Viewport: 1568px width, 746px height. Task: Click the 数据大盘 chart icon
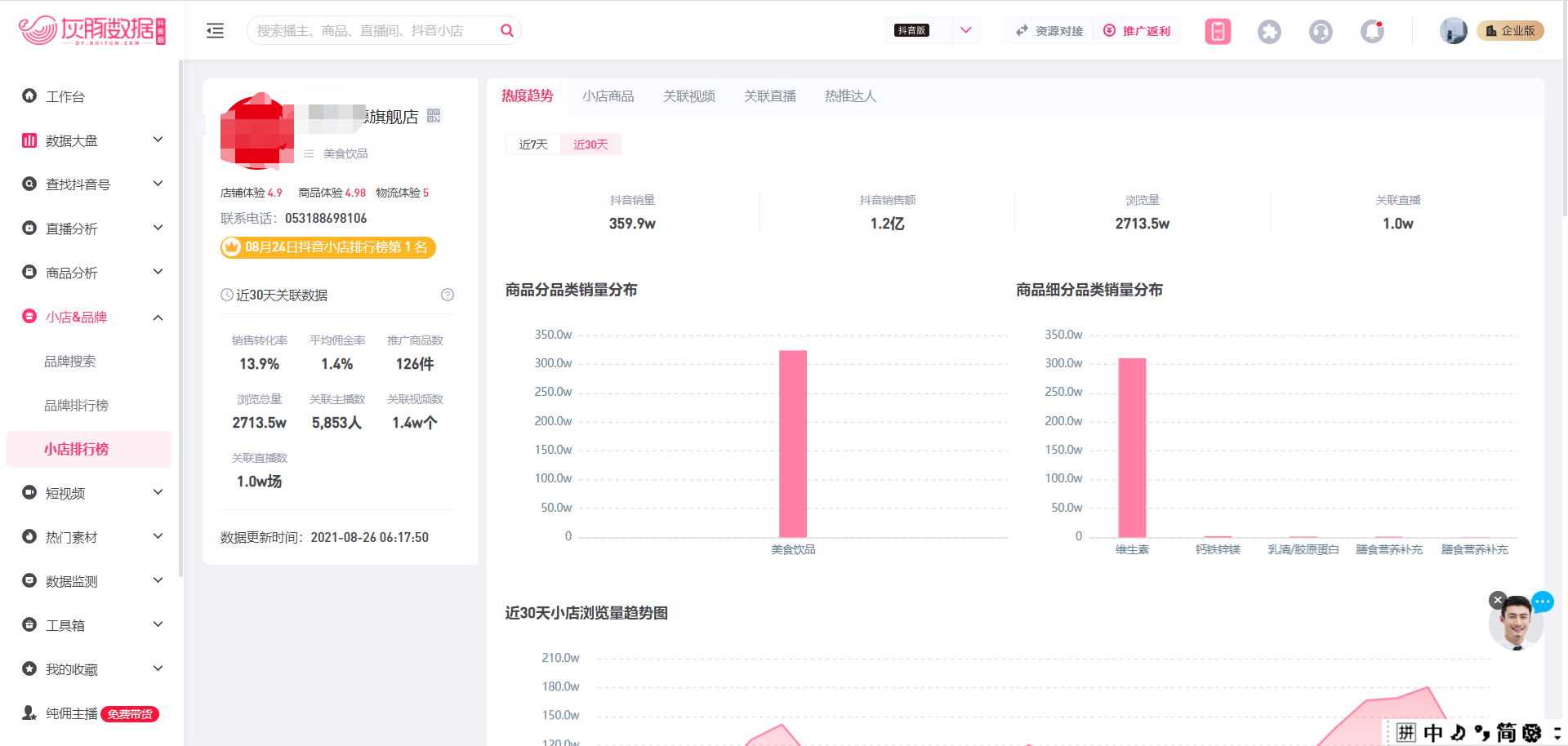[29, 140]
